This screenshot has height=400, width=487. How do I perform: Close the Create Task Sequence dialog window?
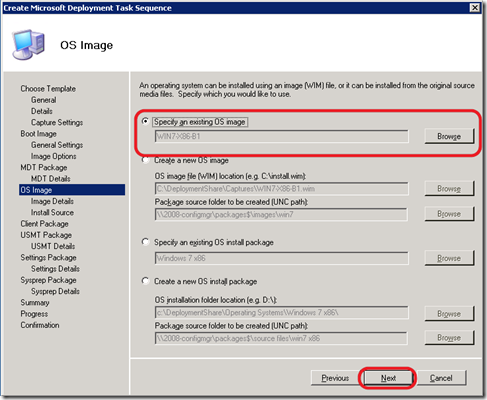pyautogui.click(x=474, y=8)
